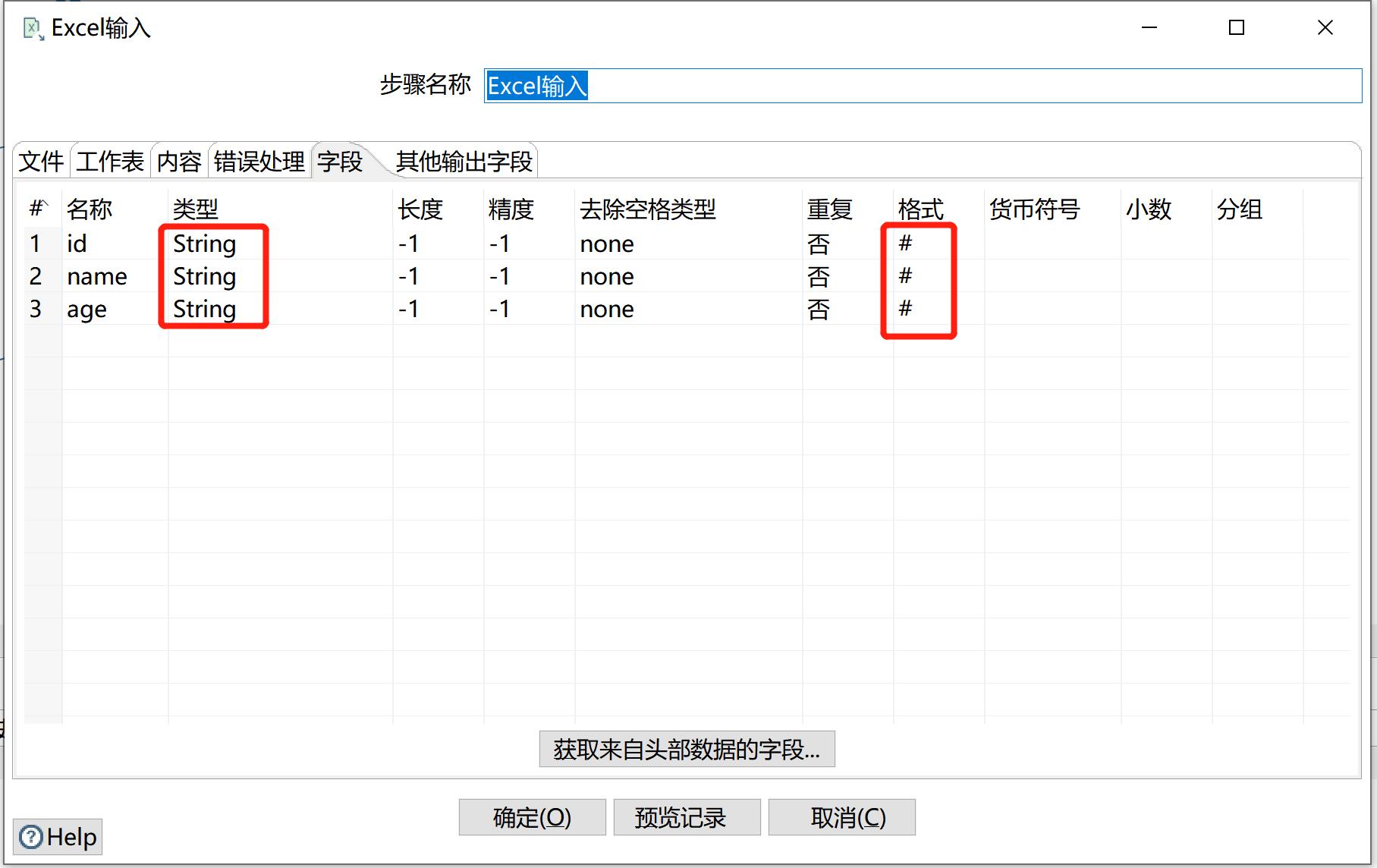This screenshot has height=868, width=1377.
Task: Click the Excel输入 window title icon
Action: 33,29
